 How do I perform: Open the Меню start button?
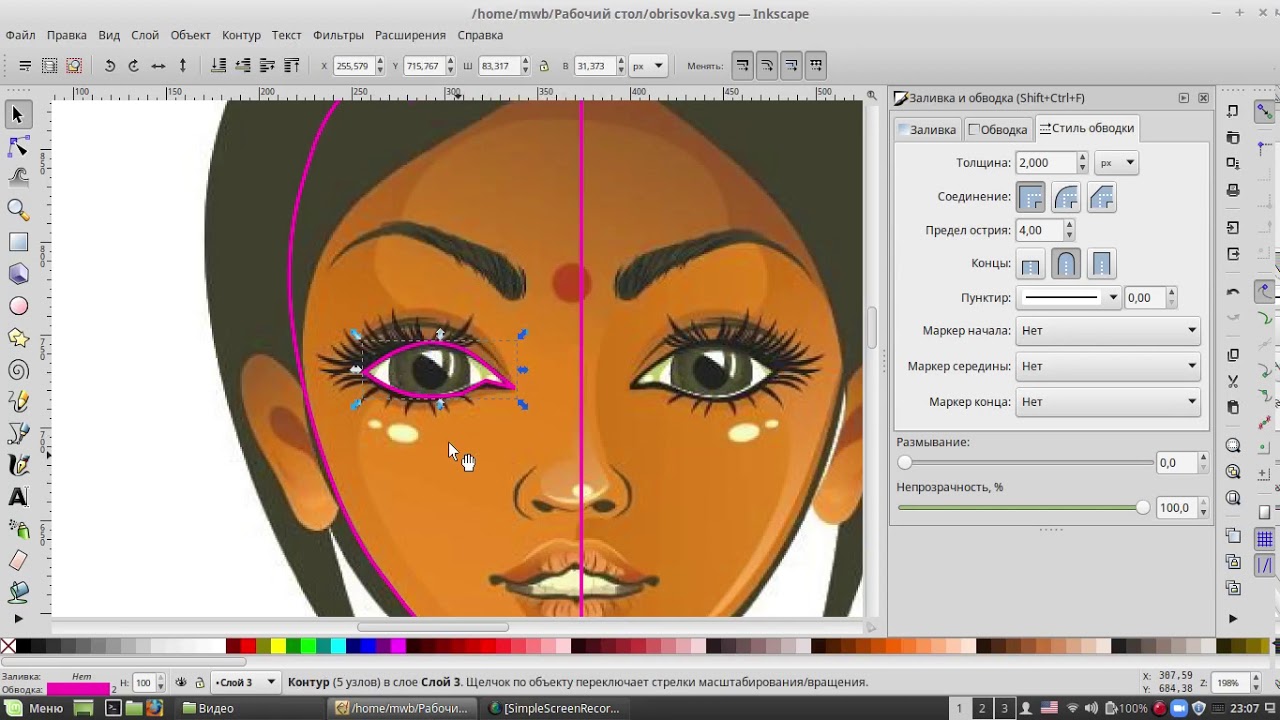tap(36, 708)
